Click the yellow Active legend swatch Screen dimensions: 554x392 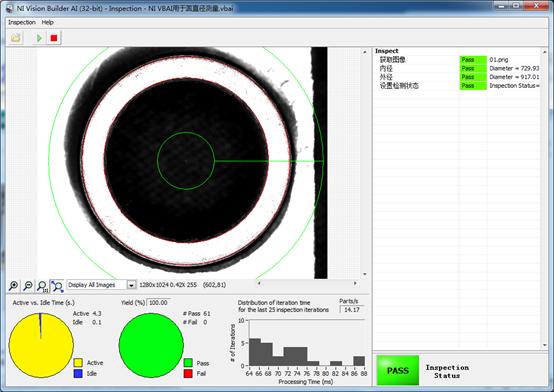[x=78, y=363]
